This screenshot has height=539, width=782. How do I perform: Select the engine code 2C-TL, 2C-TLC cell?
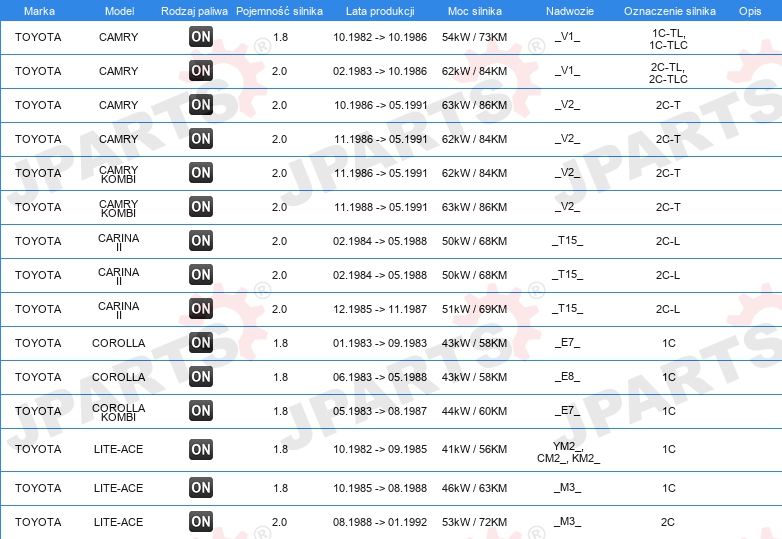[668, 73]
